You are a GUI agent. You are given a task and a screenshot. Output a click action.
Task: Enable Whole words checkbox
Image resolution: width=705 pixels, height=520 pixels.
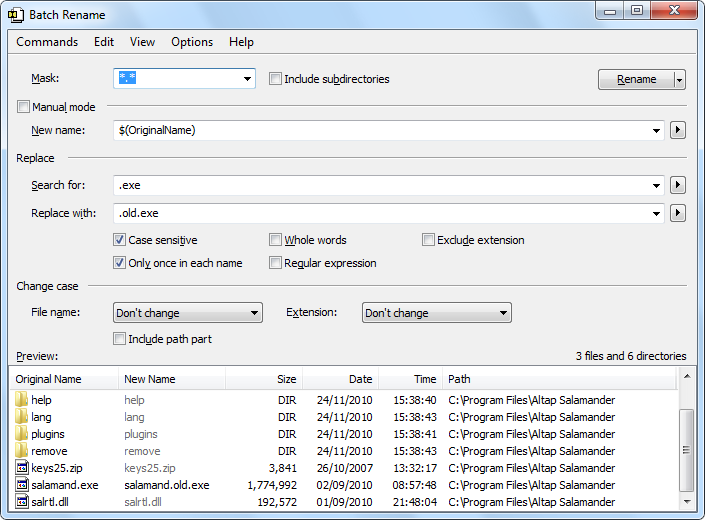click(x=275, y=240)
